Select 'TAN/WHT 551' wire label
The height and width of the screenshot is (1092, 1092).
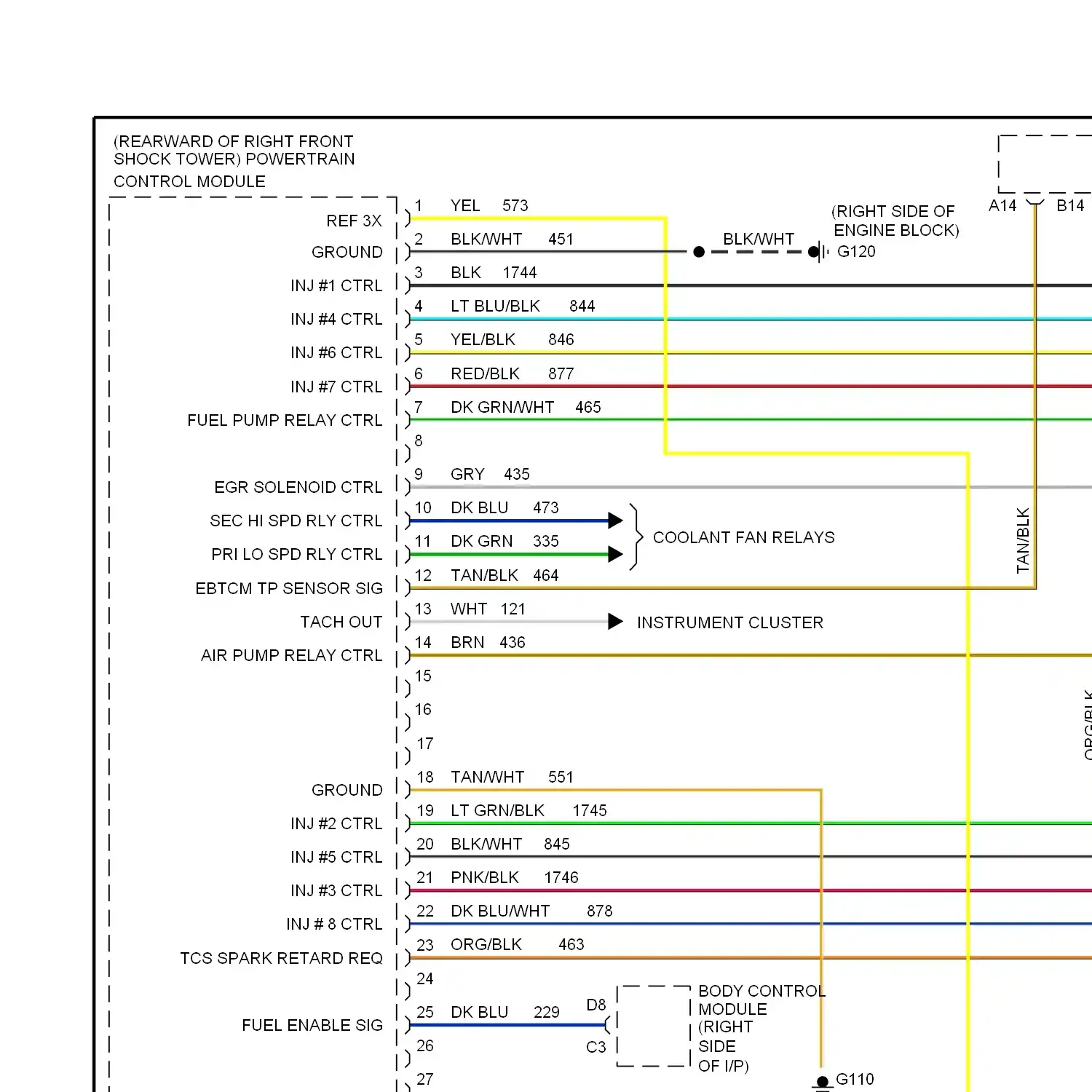[x=513, y=778]
